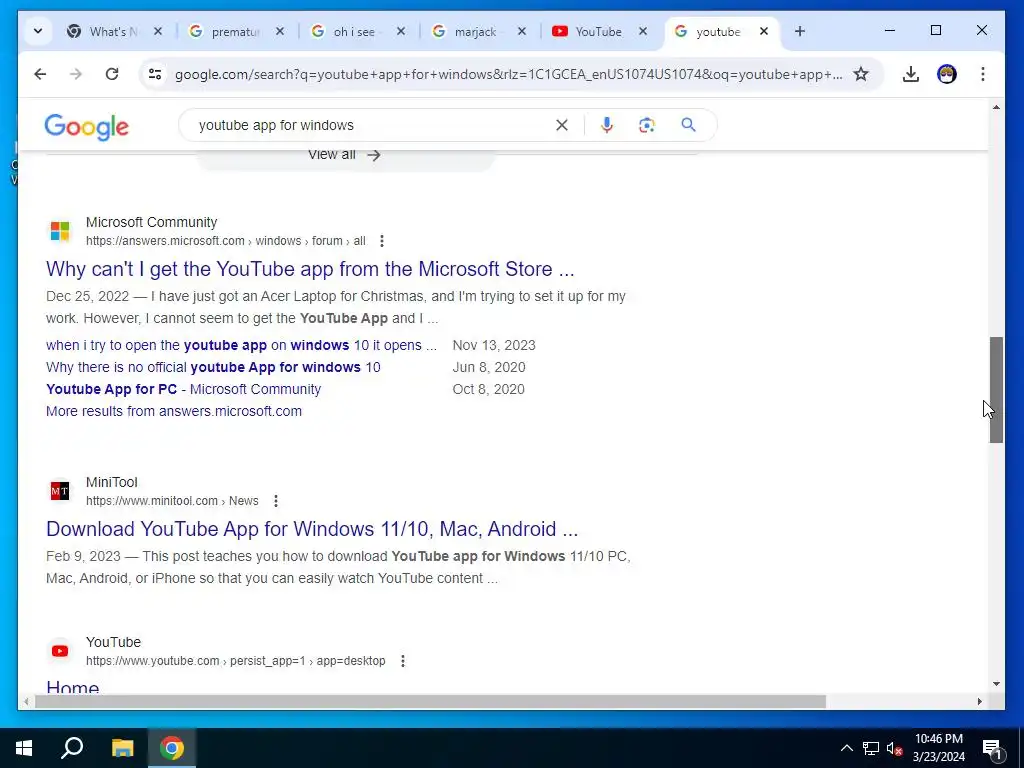This screenshot has width=1024, height=768.
Task: Close the YouTube tab
Action: tap(643, 31)
